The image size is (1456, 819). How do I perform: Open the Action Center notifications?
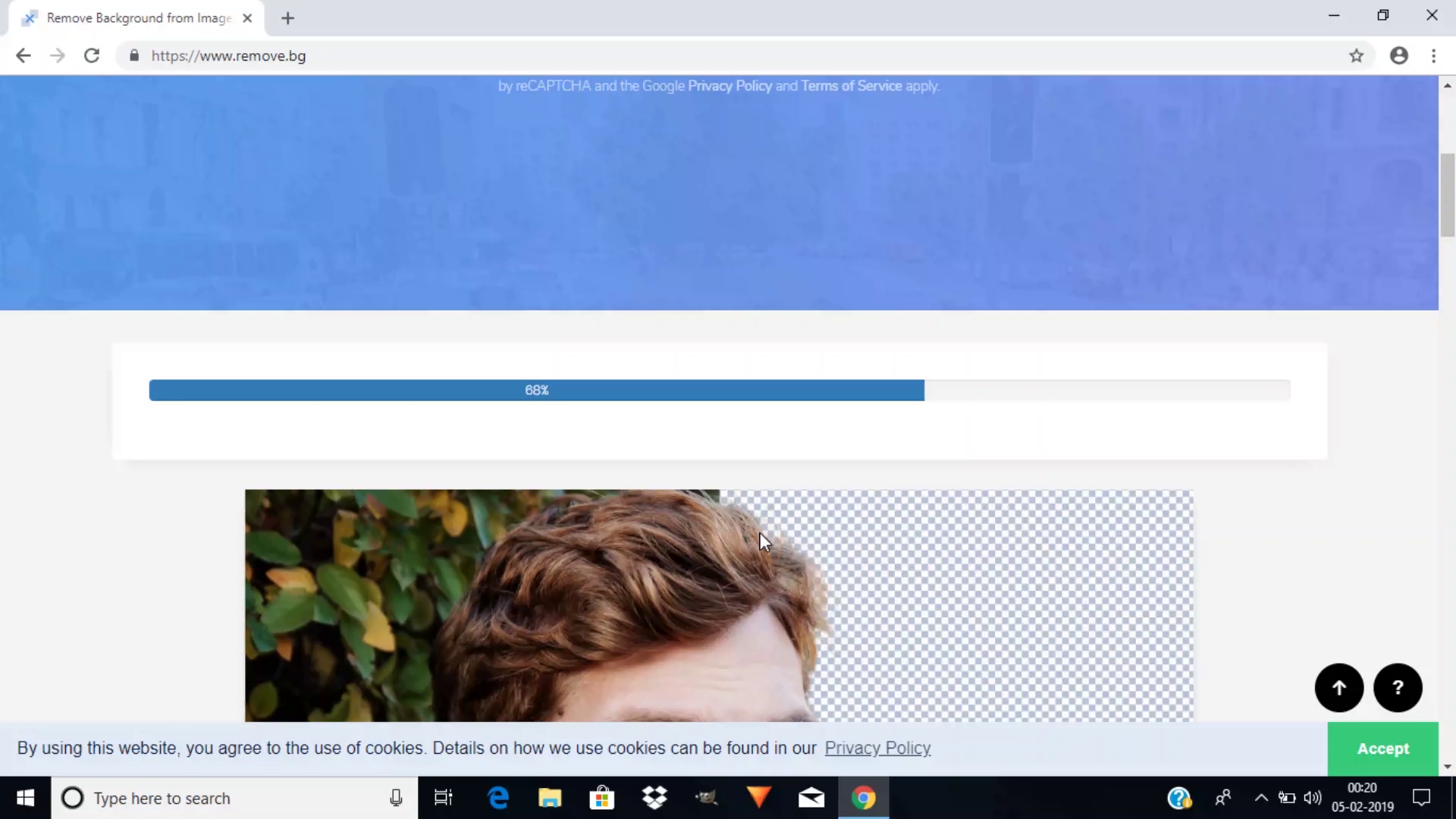pyautogui.click(x=1421, y=798)
